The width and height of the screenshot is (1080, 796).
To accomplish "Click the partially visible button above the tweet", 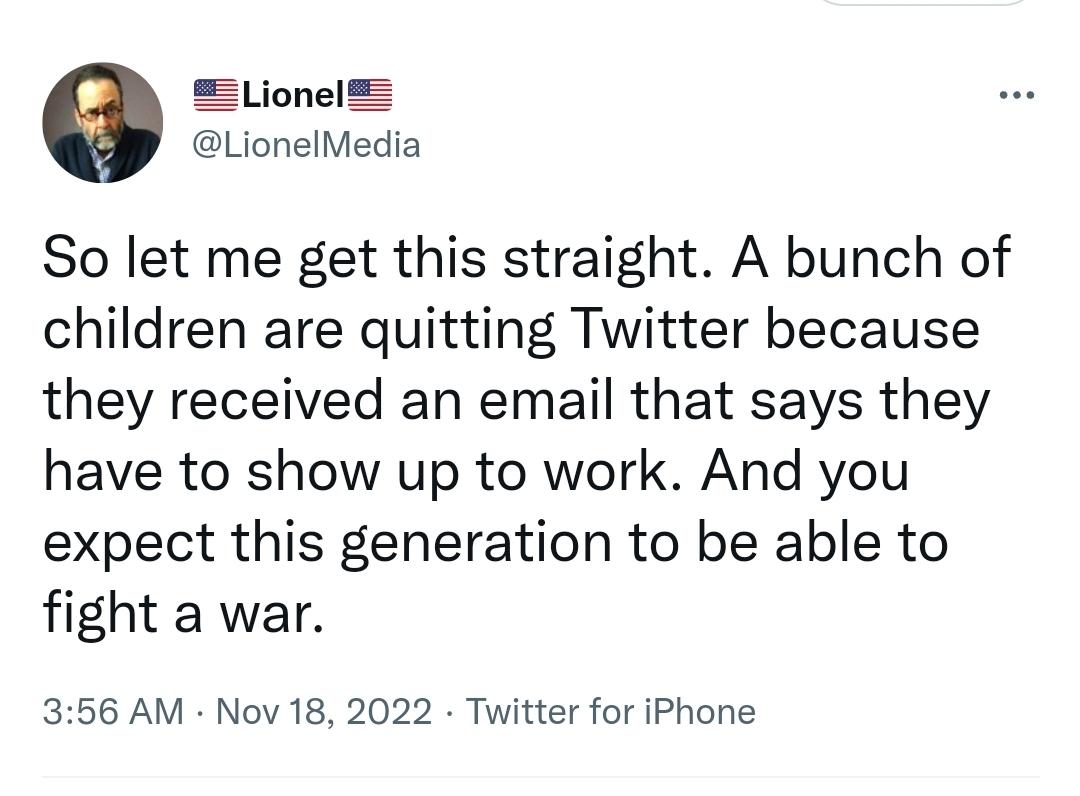I will click(924, 3).
